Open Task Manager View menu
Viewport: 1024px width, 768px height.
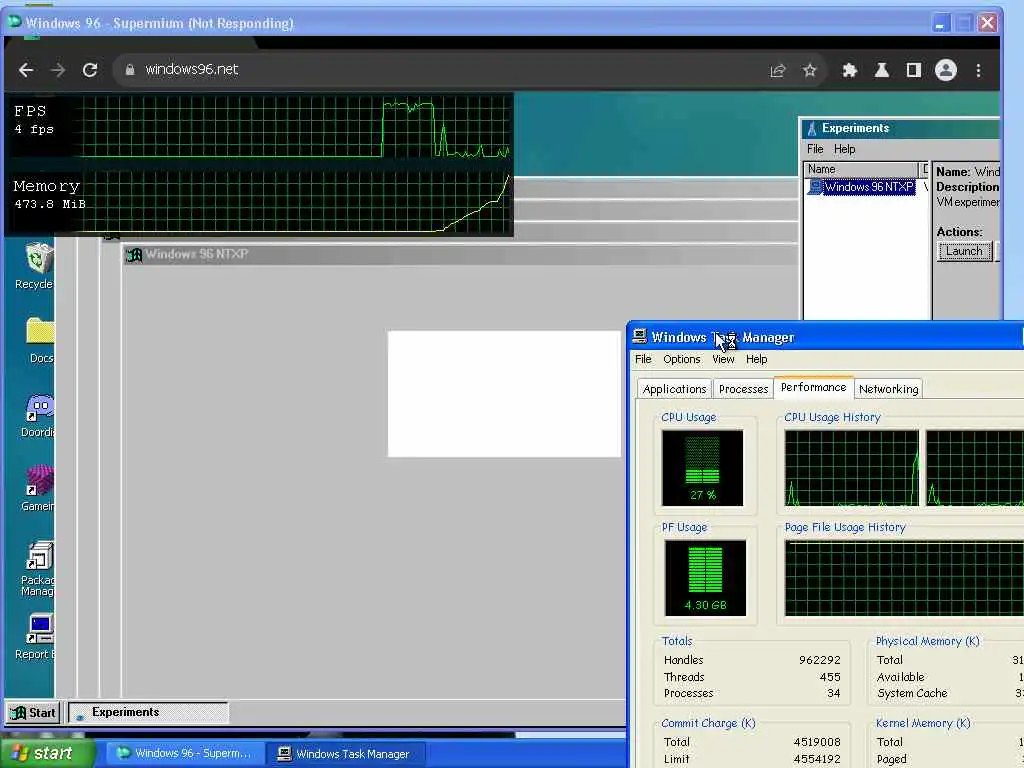click(x=723, y=359)
